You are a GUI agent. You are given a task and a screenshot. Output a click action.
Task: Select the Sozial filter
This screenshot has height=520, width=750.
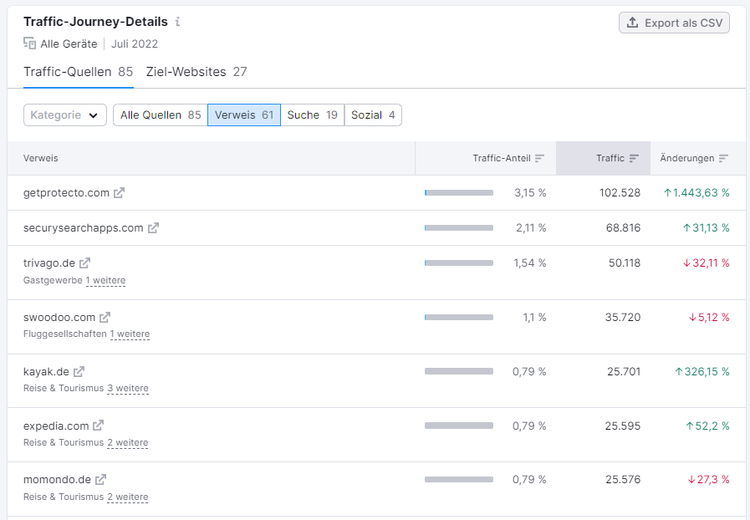pyautogui.click(x=373, y=115)
